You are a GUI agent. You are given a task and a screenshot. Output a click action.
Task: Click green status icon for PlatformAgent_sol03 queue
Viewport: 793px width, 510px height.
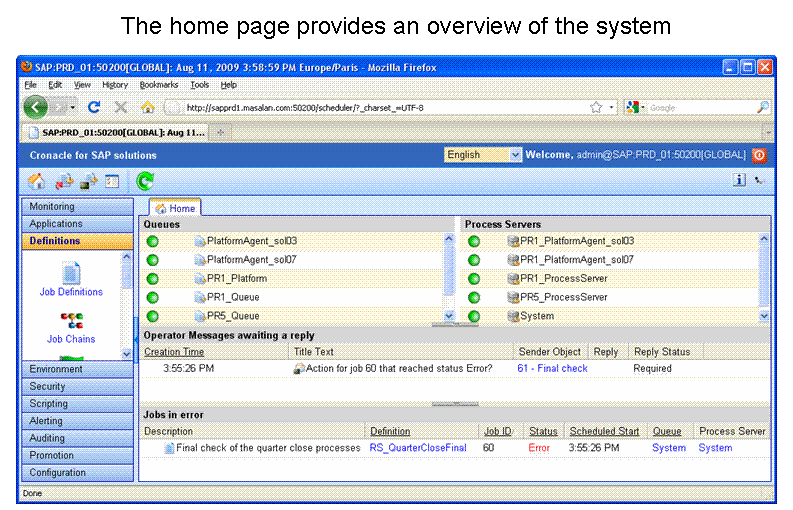coord(152,241)
